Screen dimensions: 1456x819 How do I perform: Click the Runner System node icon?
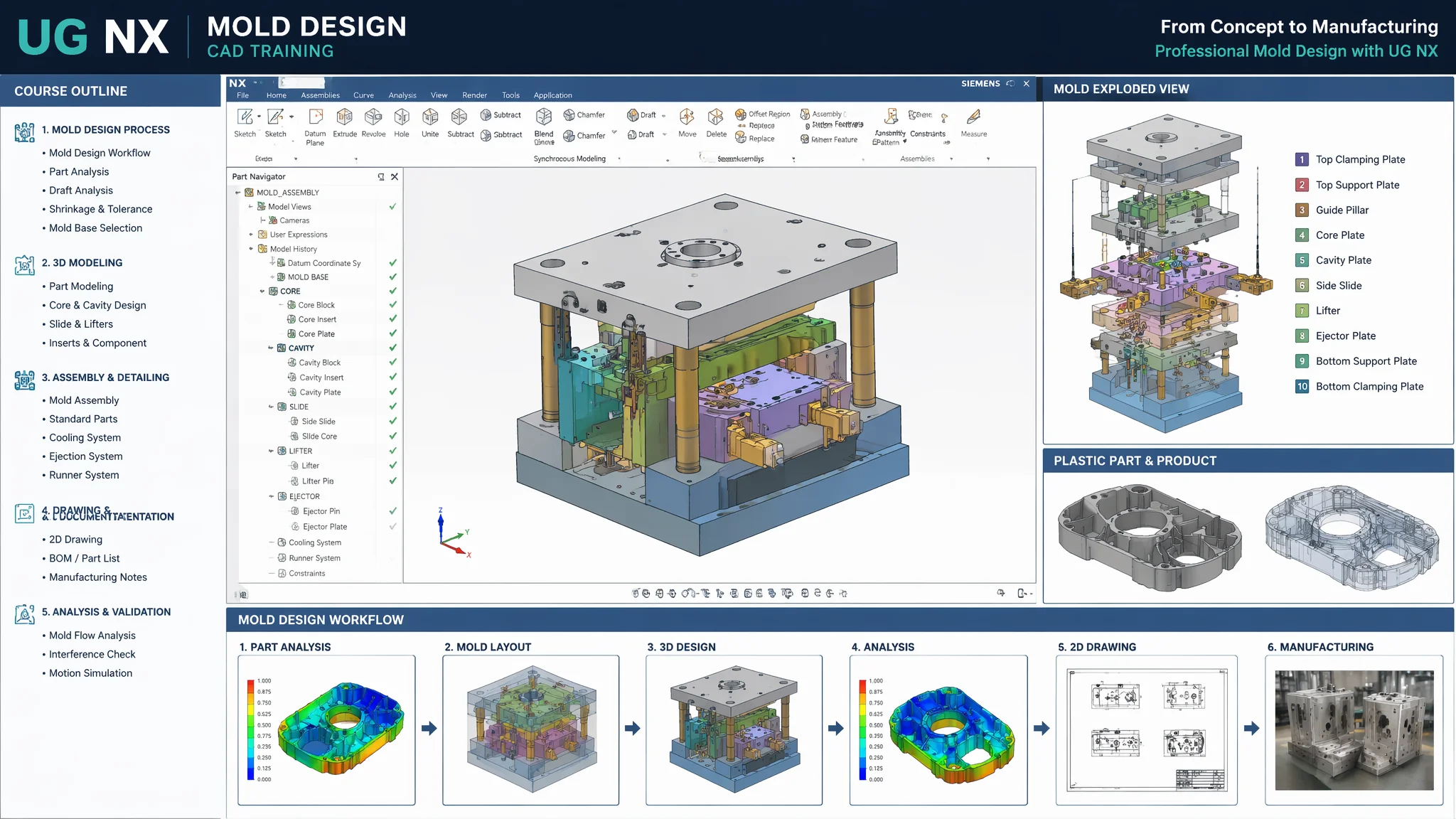(282, 558)
